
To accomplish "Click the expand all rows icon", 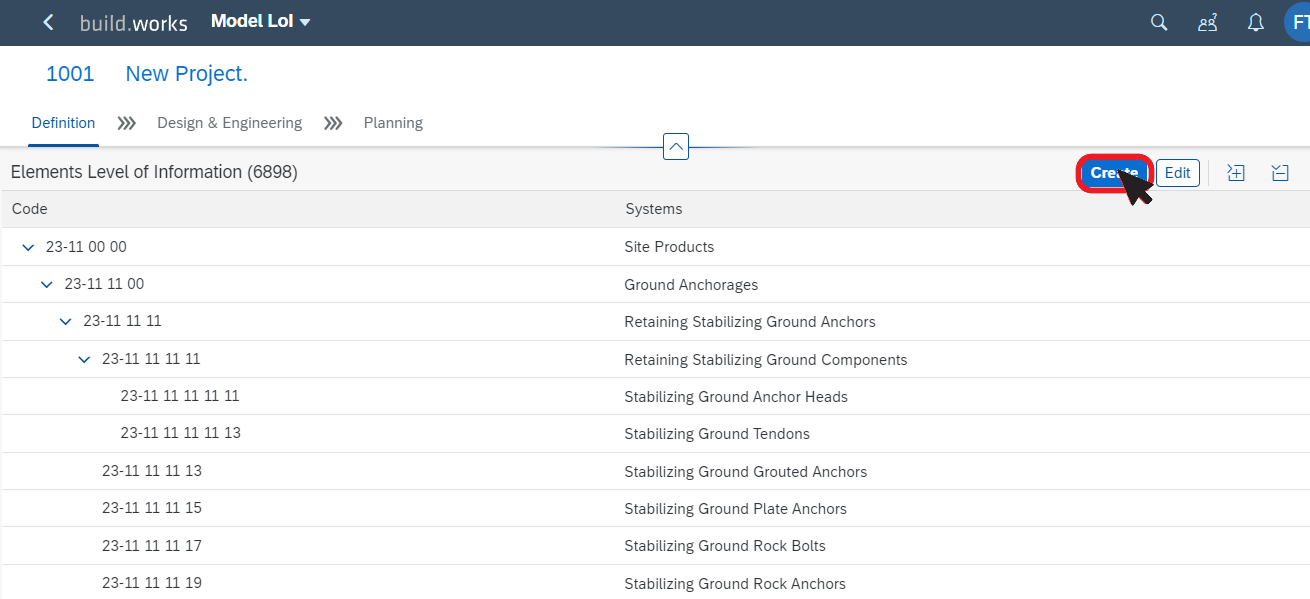I will (1236, 173).
